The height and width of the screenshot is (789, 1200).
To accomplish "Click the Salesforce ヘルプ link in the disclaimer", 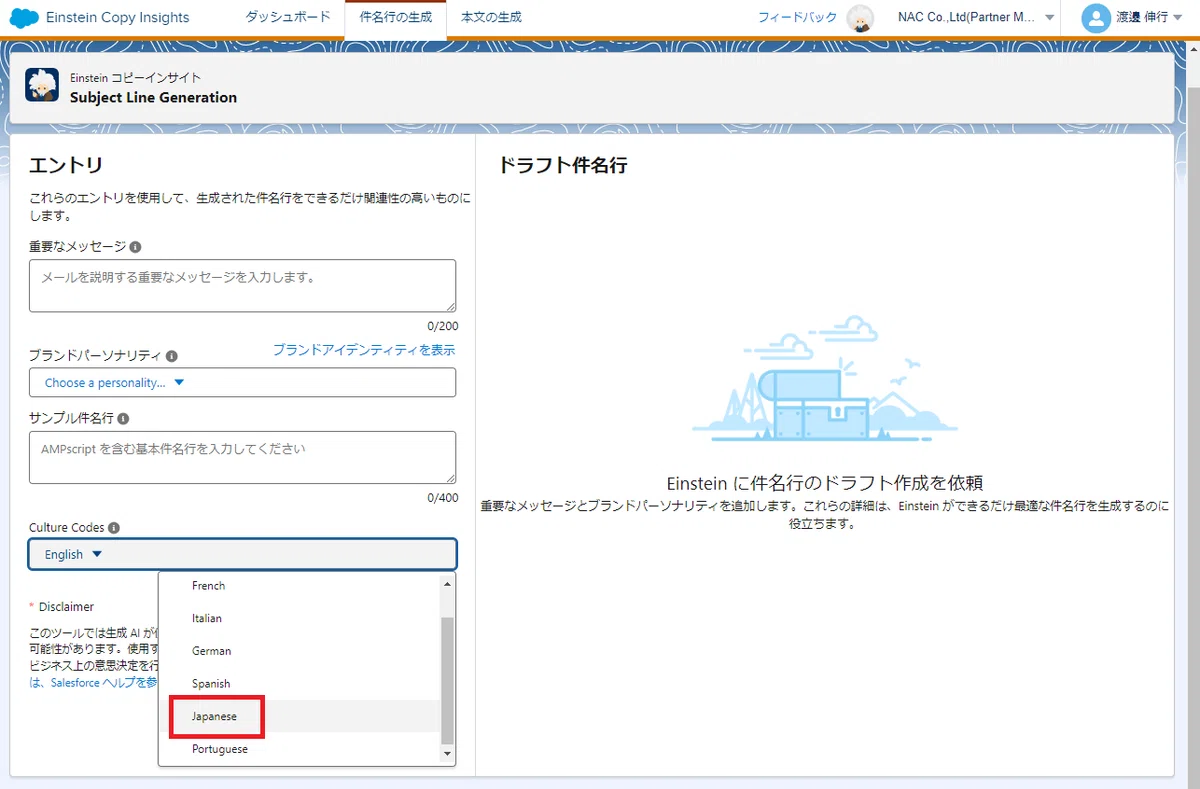I will click(95, 683).
